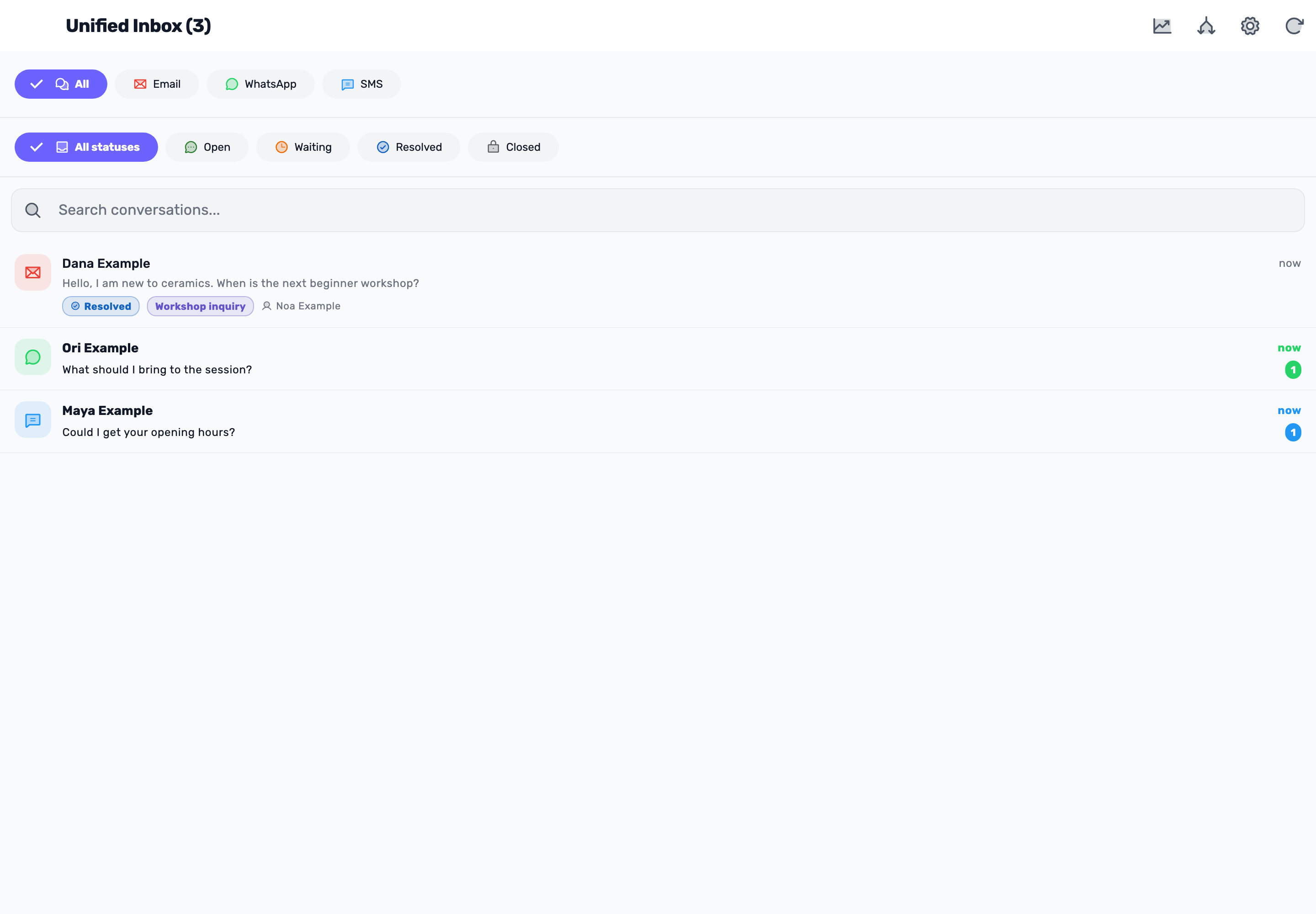The image size is (1316, 914).
Task: Click Ori Example's green unread badge
Action: (x=1293, y=370)
